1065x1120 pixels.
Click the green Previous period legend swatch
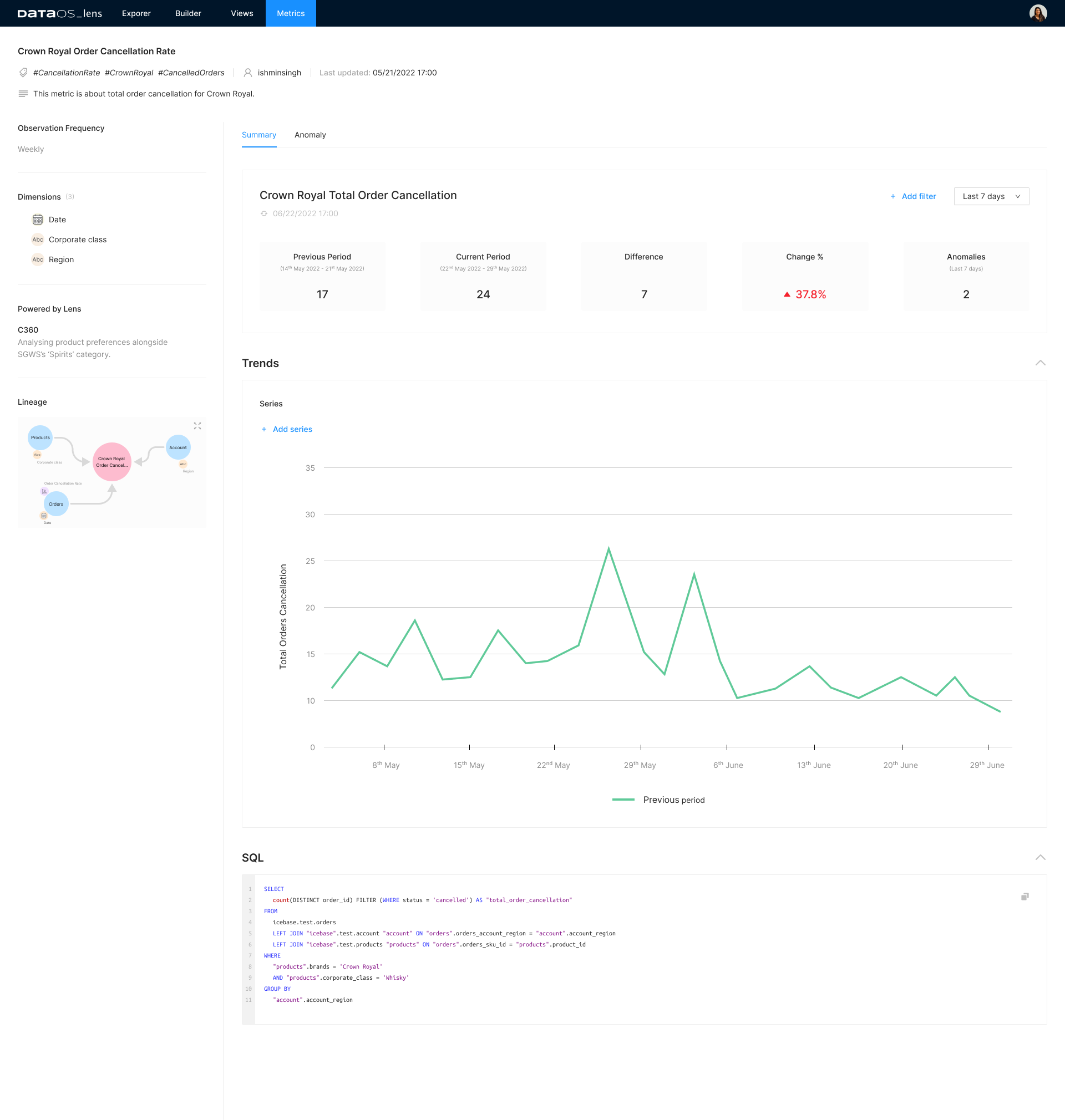[623, 800]
